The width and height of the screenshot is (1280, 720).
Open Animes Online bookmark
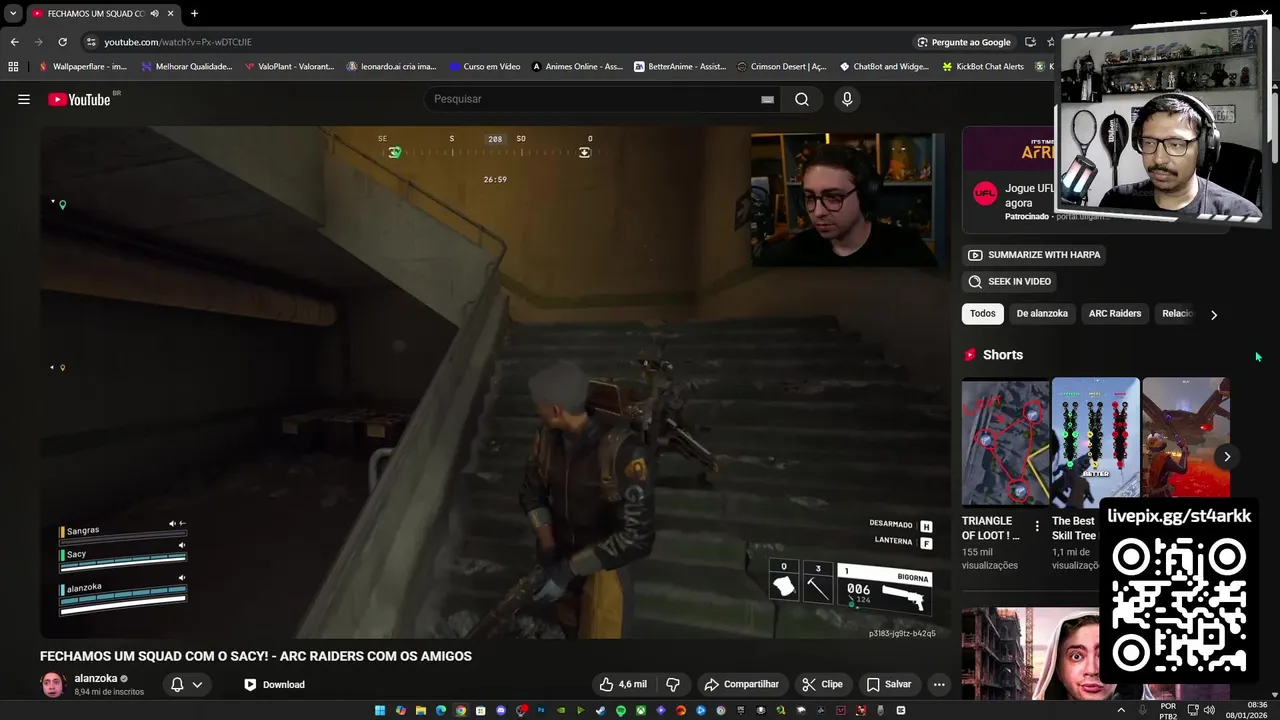577,67
